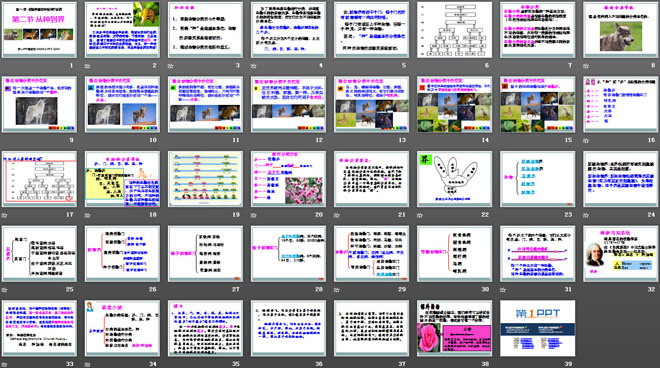Select slide 28 thumbnail

tap(289, 253)
